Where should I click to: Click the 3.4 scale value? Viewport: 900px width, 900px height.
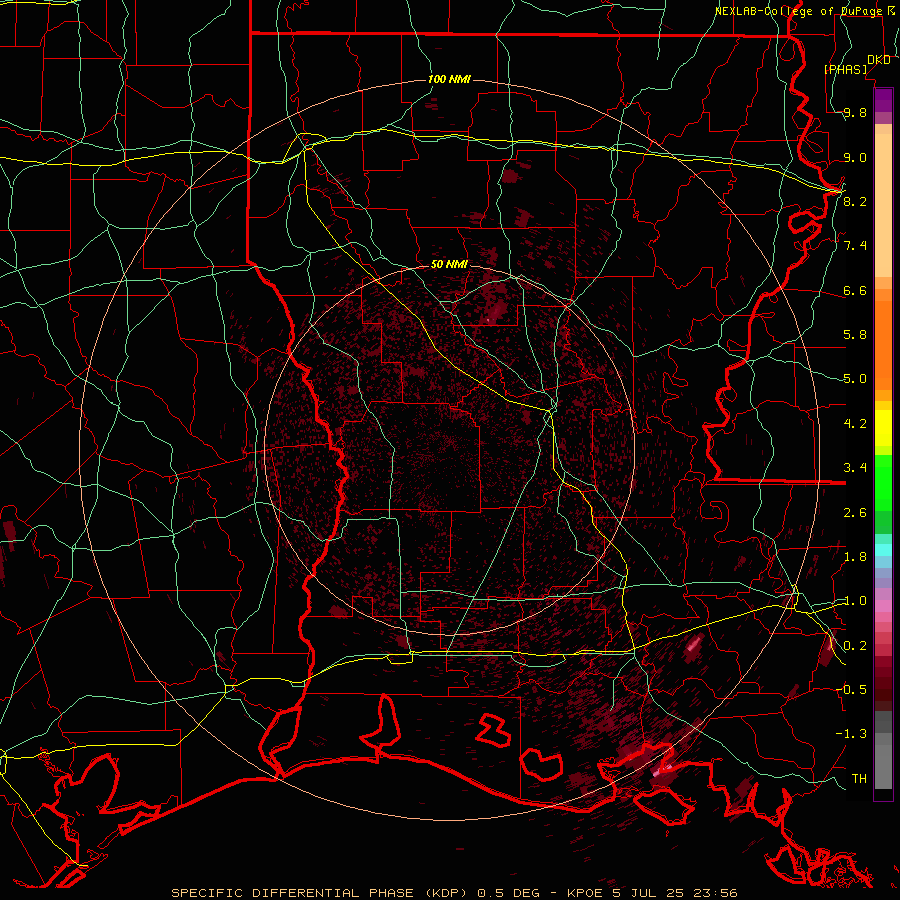[x=855, y=468]
